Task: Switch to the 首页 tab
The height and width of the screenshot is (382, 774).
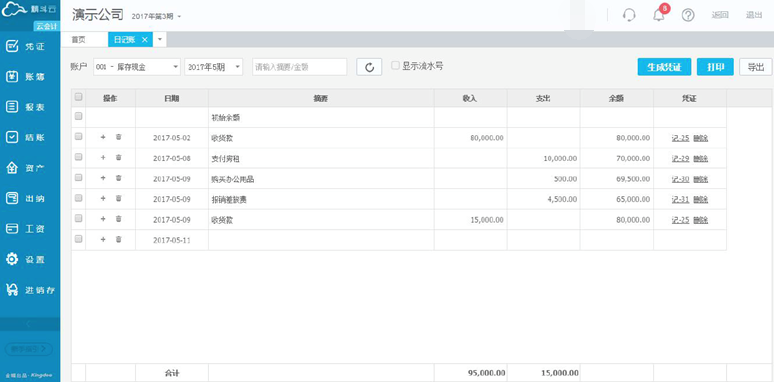Action: (78, 40)
